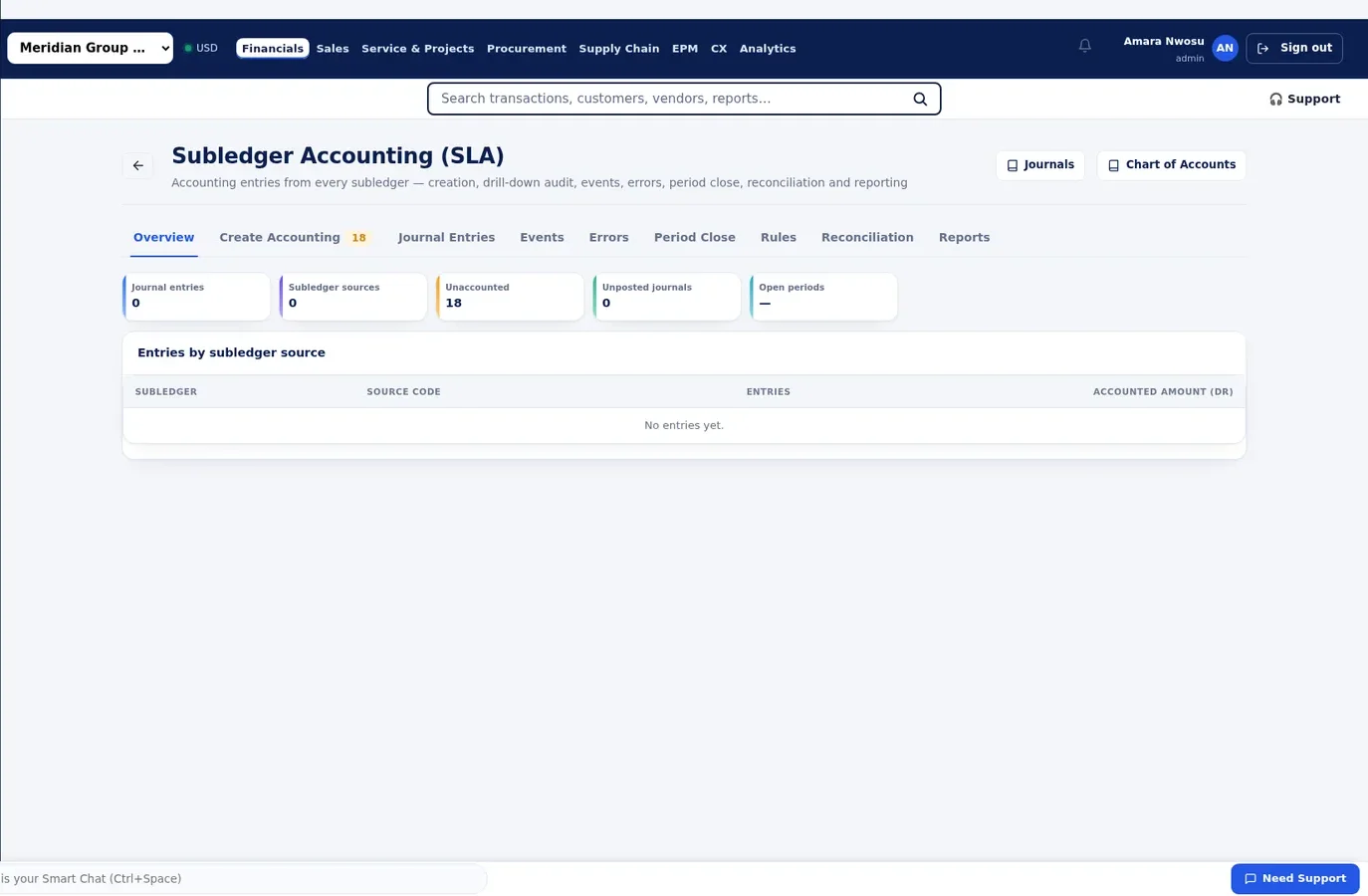Open the Chart of Accounts button
This screenshot has width=1368, height=896.
click(x=1172, y=165)
